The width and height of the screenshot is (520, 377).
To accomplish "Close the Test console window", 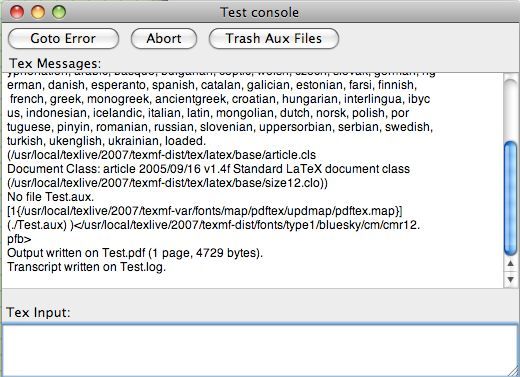I will [x=17, y=12].
